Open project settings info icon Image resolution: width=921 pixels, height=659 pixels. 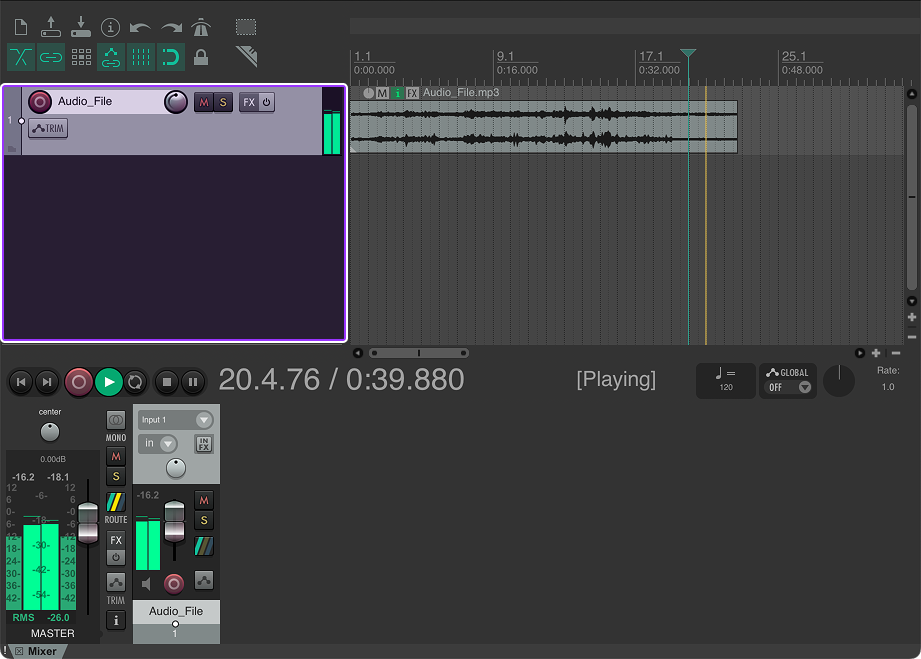tap(110, 27)
